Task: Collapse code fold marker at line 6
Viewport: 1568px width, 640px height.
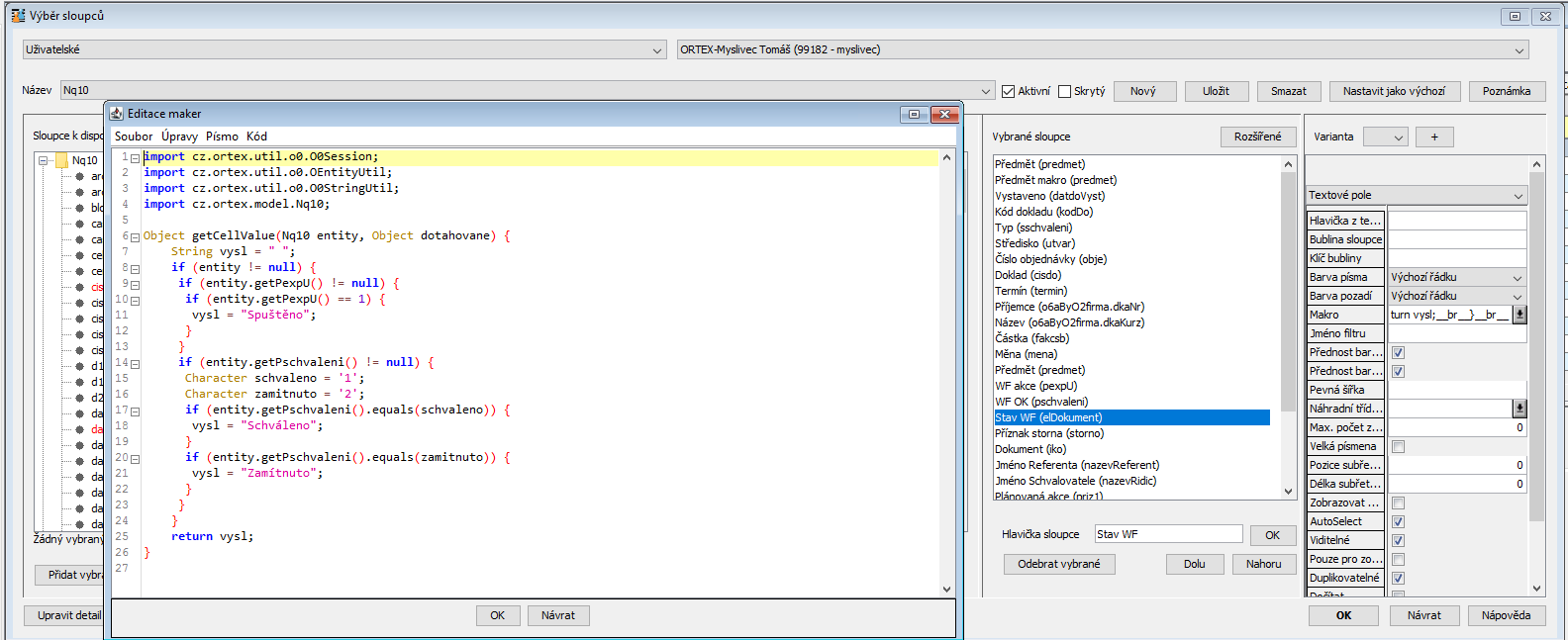Action: point(136,236)
